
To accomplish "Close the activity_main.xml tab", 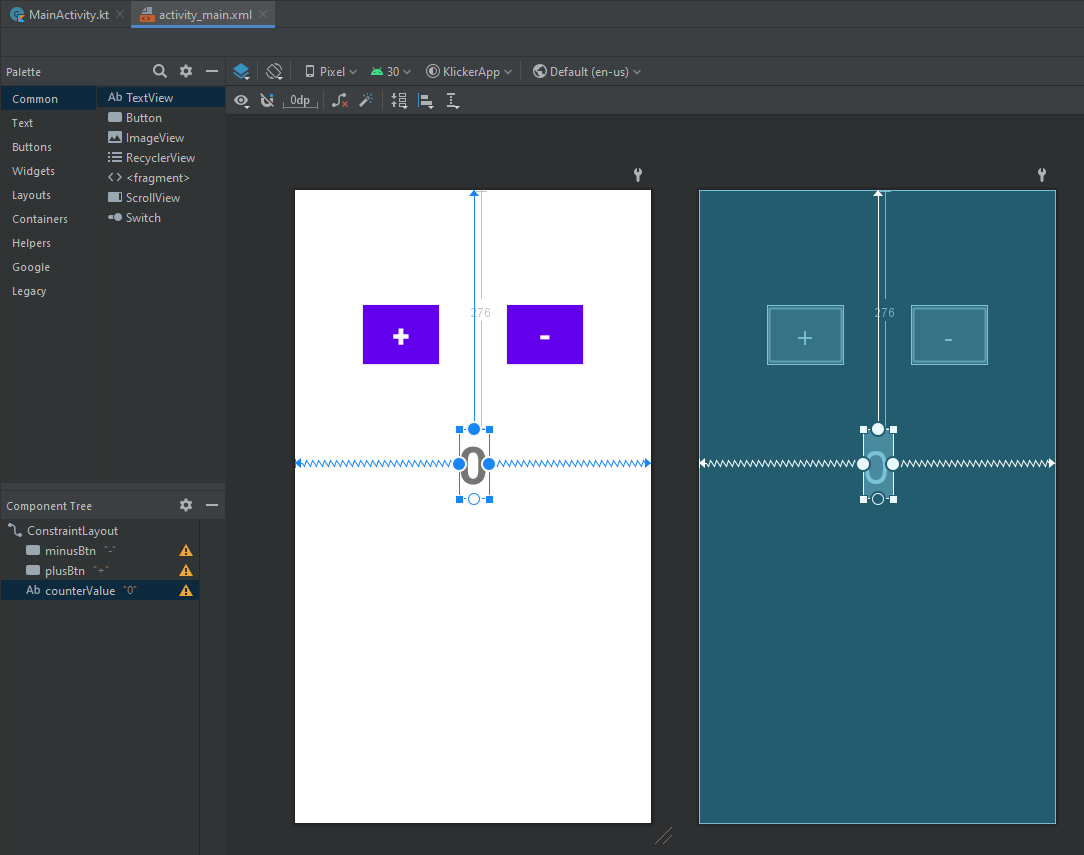I will (x=263, y=15).
